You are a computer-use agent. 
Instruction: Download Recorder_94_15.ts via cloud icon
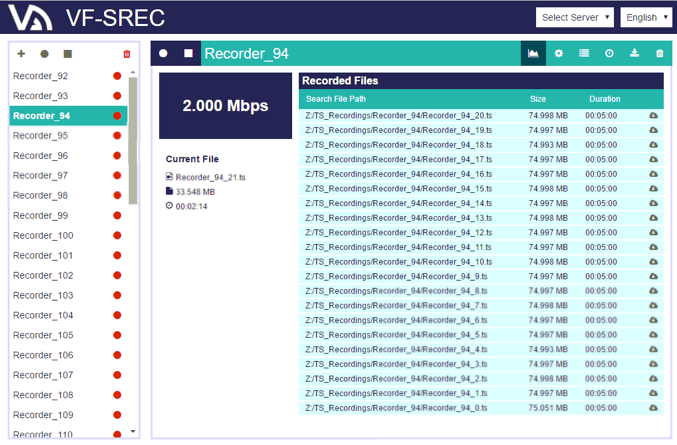point(653,189)
